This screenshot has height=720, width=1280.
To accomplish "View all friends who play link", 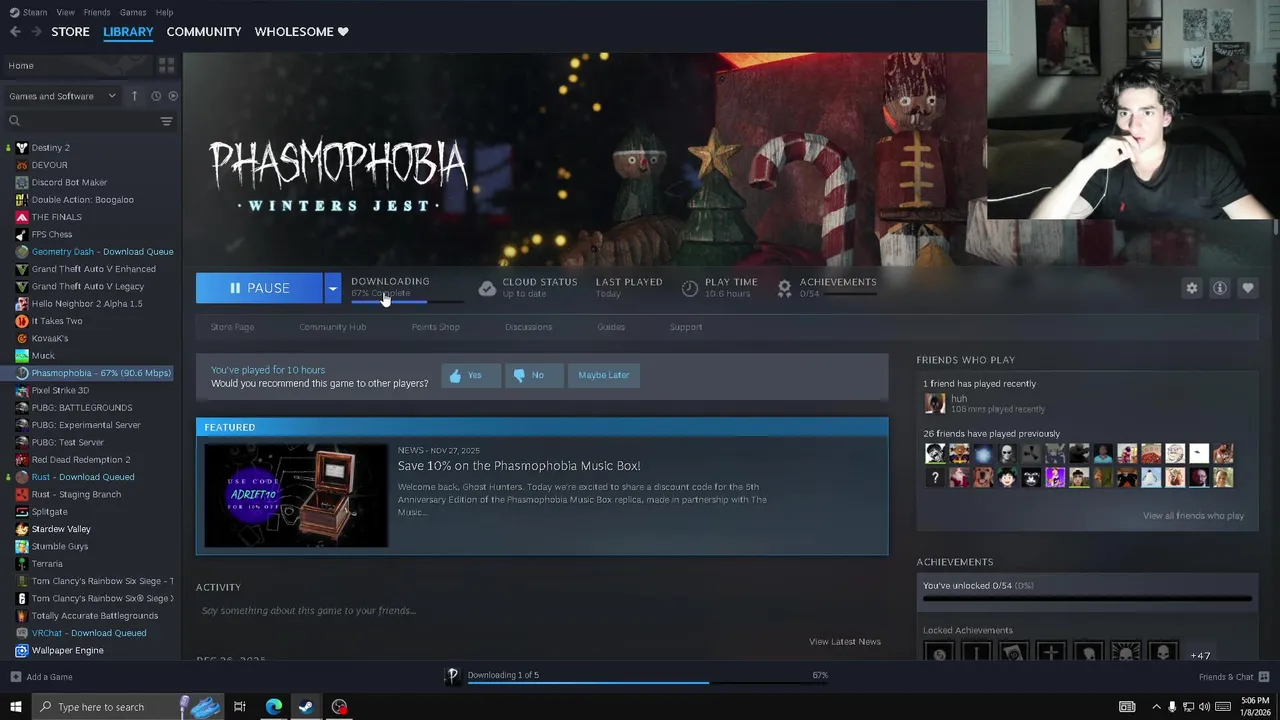I will click(1193, 516).
